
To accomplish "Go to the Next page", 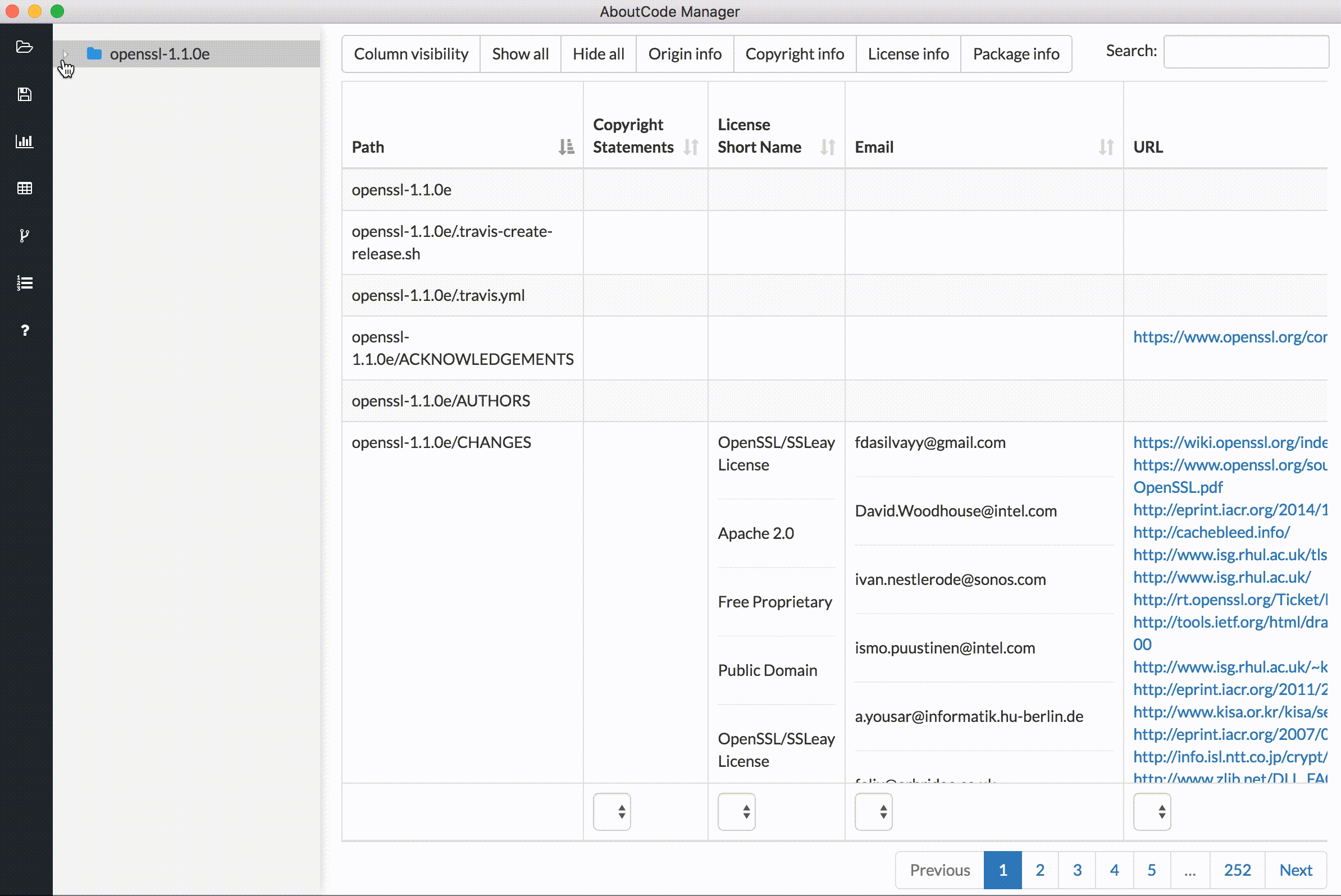I will pyautogui.click(x=1296, y=870).
